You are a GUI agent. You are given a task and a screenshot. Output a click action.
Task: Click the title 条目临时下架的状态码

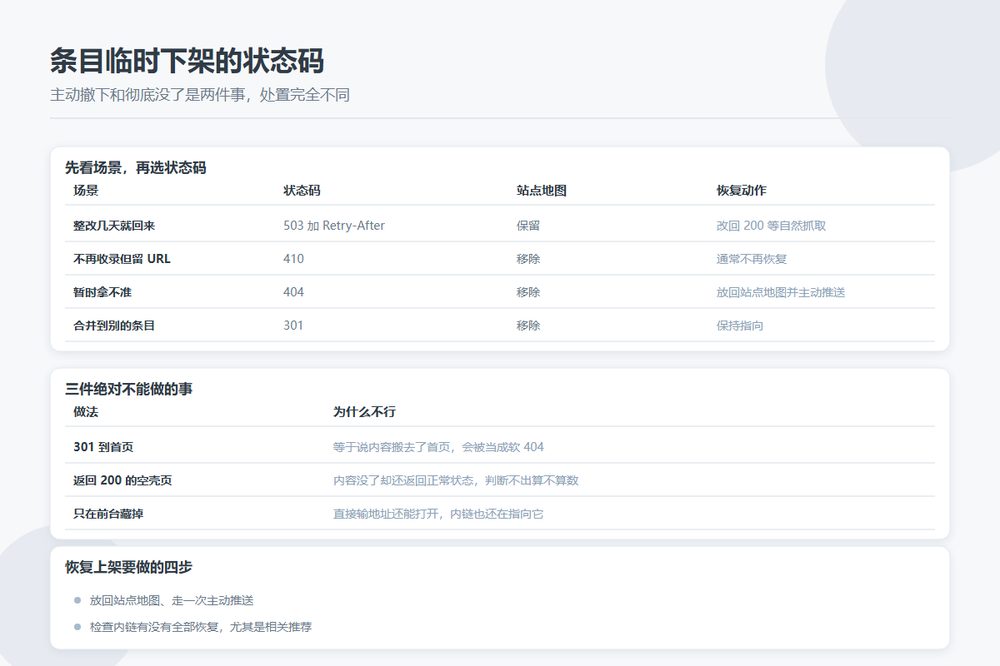point(187,61)
